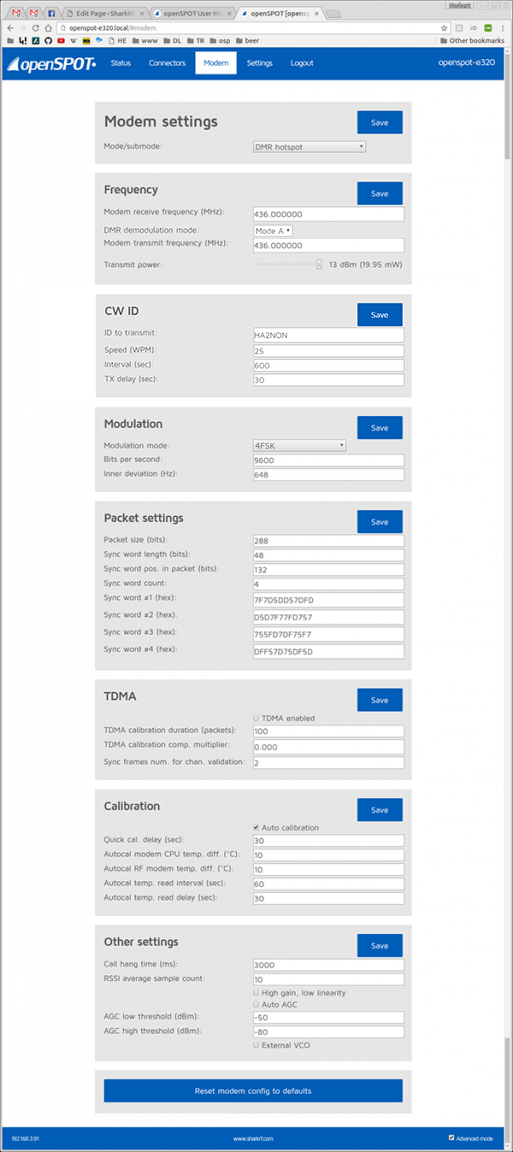The height and width of the screenshot is (1152, 513).
Task: Open the Mode/submode dropdown
Action: coord(309,146)
